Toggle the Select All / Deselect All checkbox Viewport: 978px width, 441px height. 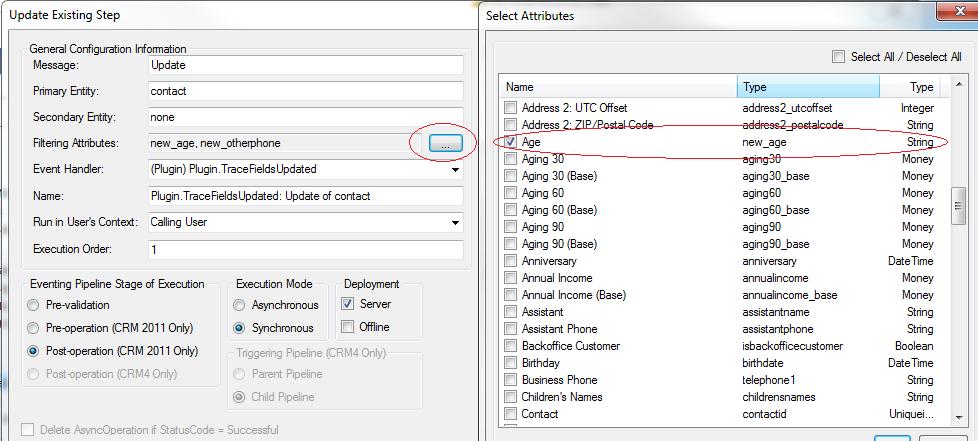[839, 57]
